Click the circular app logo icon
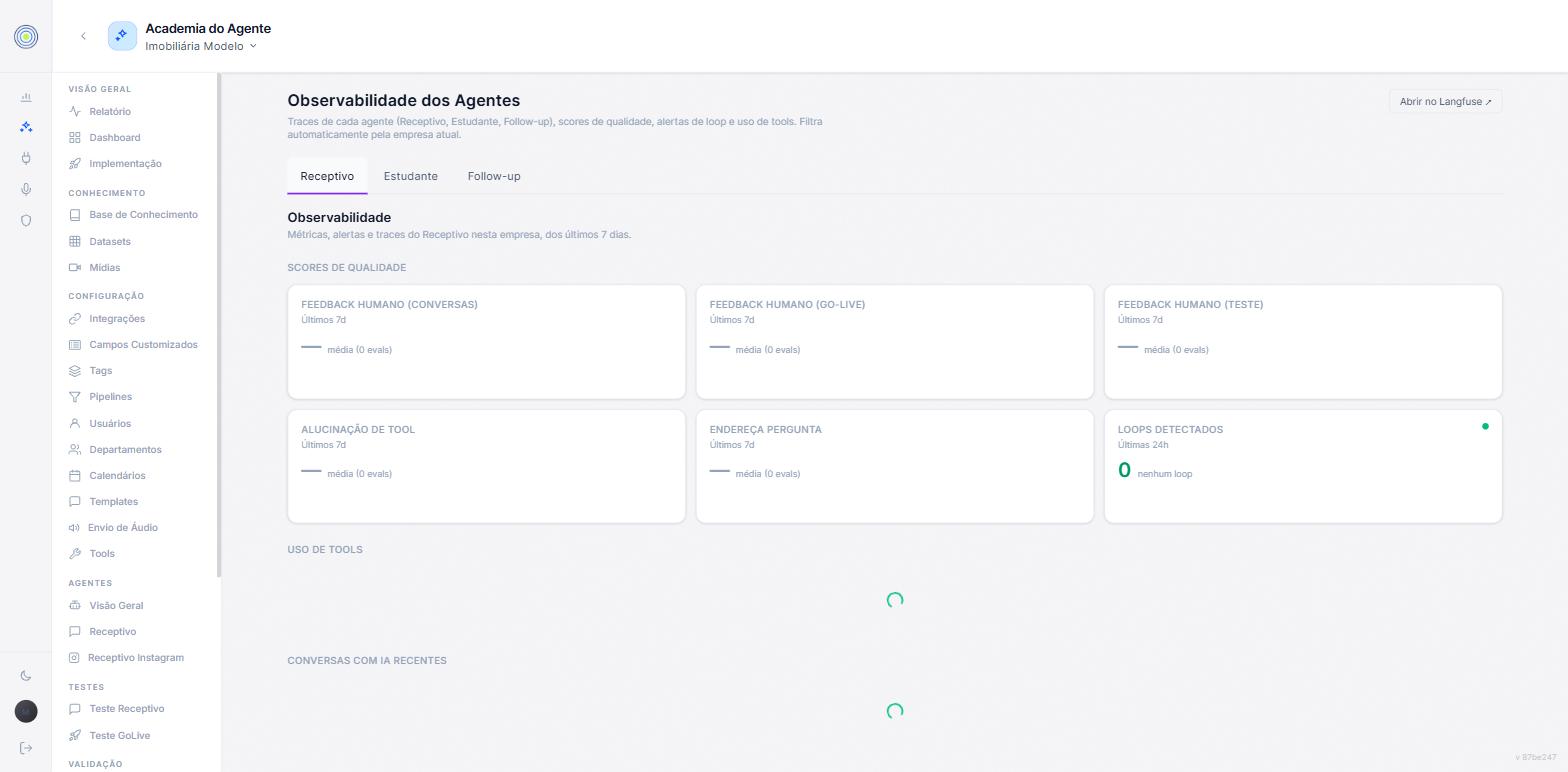 pos(26,37)
